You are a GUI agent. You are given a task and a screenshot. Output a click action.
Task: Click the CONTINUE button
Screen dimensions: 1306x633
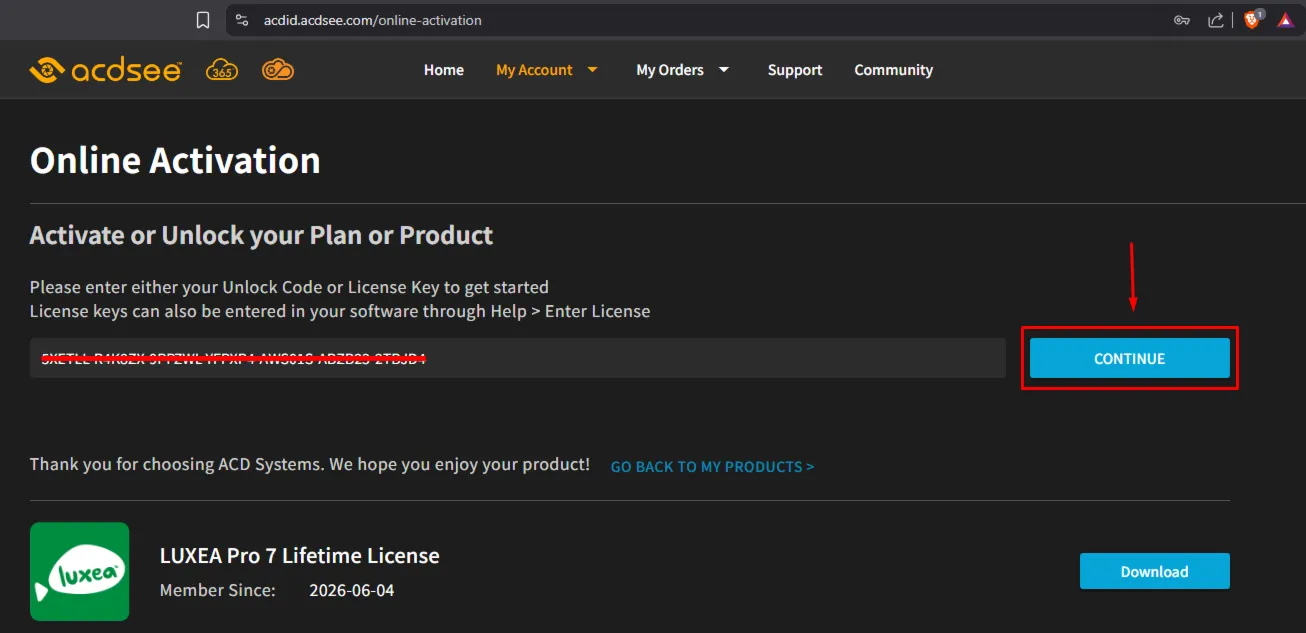(x=1130, y=358)
